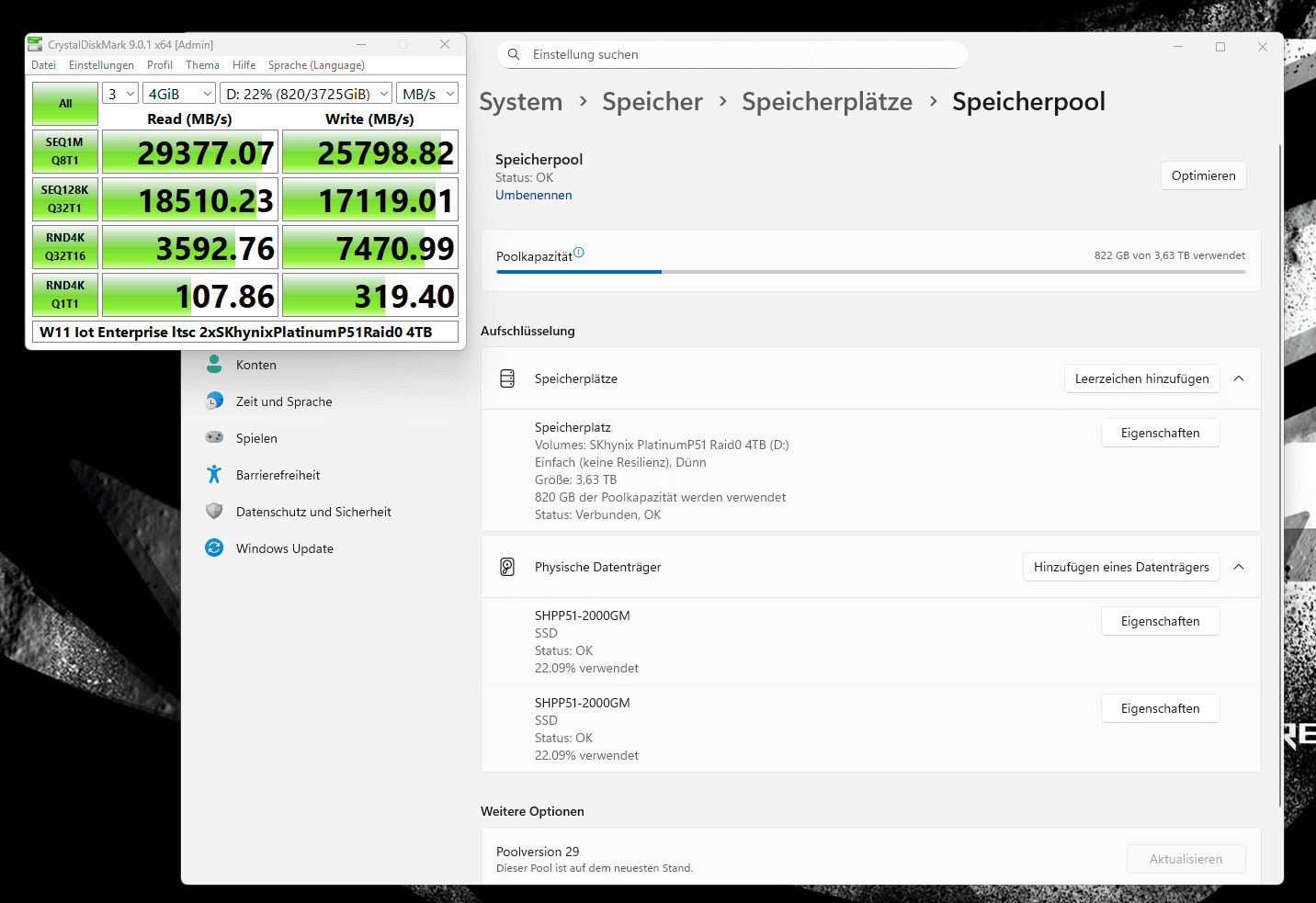Run the SEQ128K Q32T1 test

[x=65, y=199]
